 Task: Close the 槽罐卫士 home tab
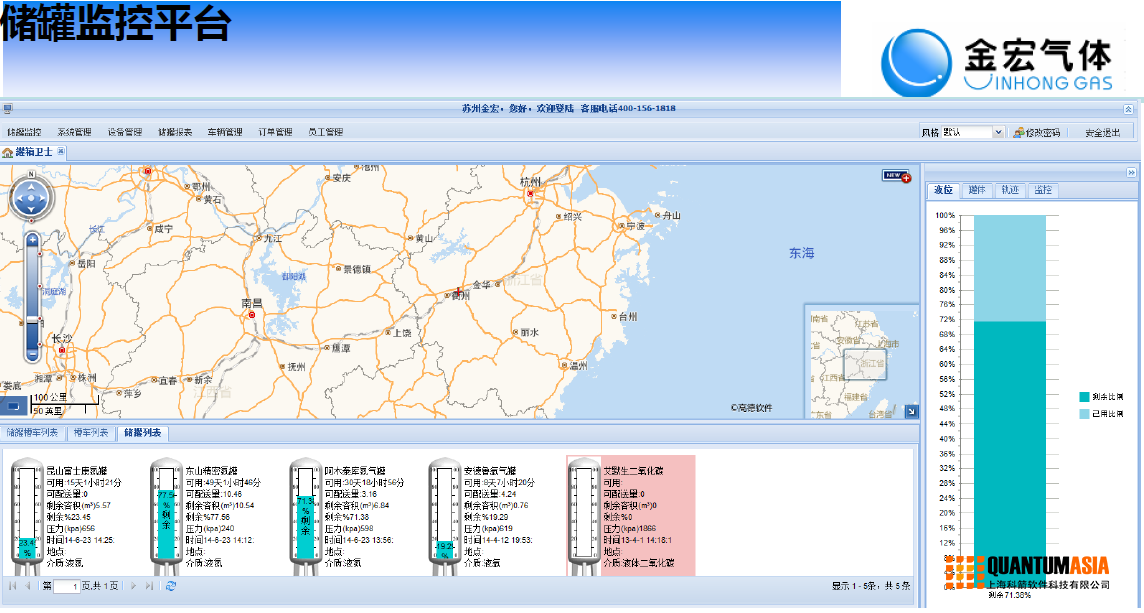(x=61, y=151)
